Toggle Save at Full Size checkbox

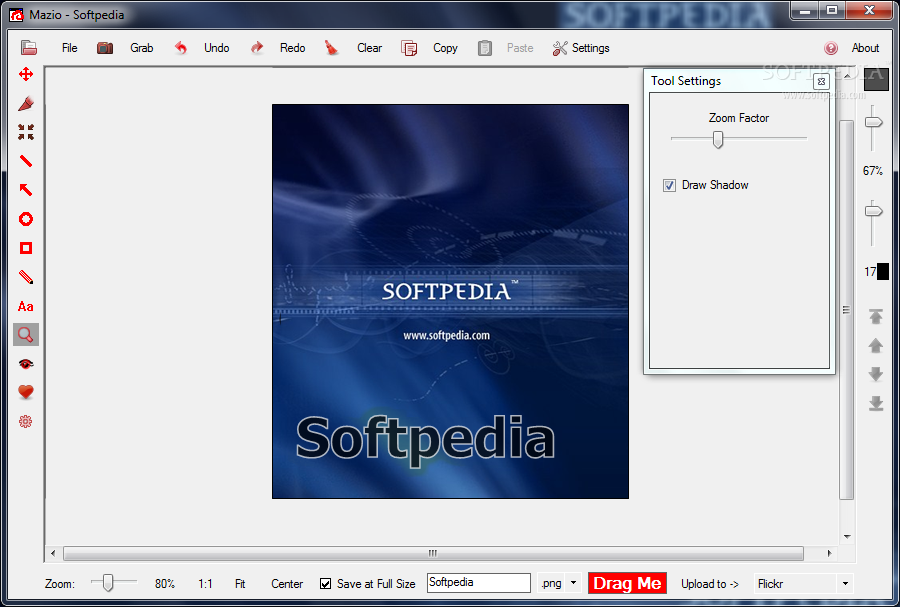(325, 583)
